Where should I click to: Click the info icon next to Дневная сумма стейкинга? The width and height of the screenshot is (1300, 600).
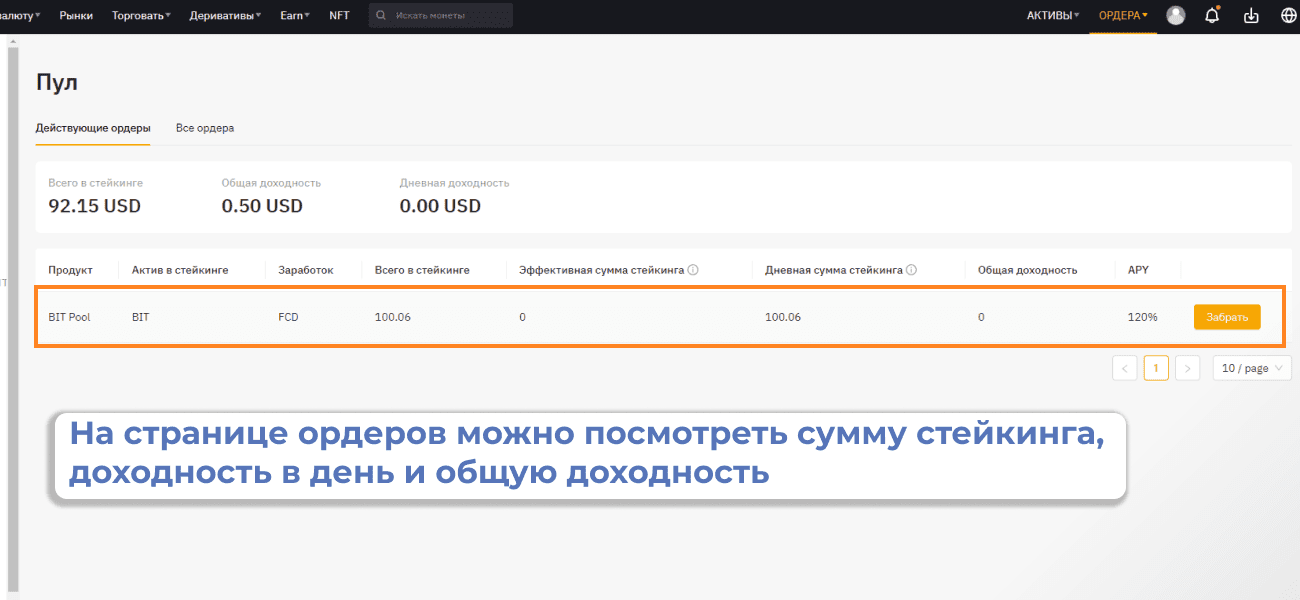[911, 269]
